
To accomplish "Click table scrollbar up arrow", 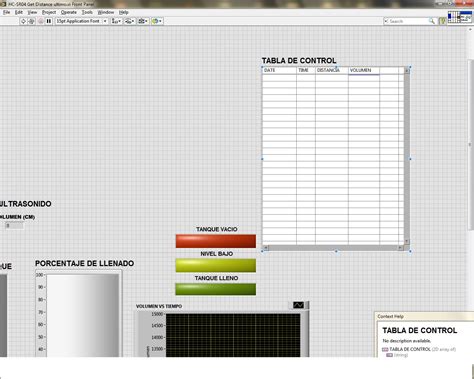I will coord(406,70).
